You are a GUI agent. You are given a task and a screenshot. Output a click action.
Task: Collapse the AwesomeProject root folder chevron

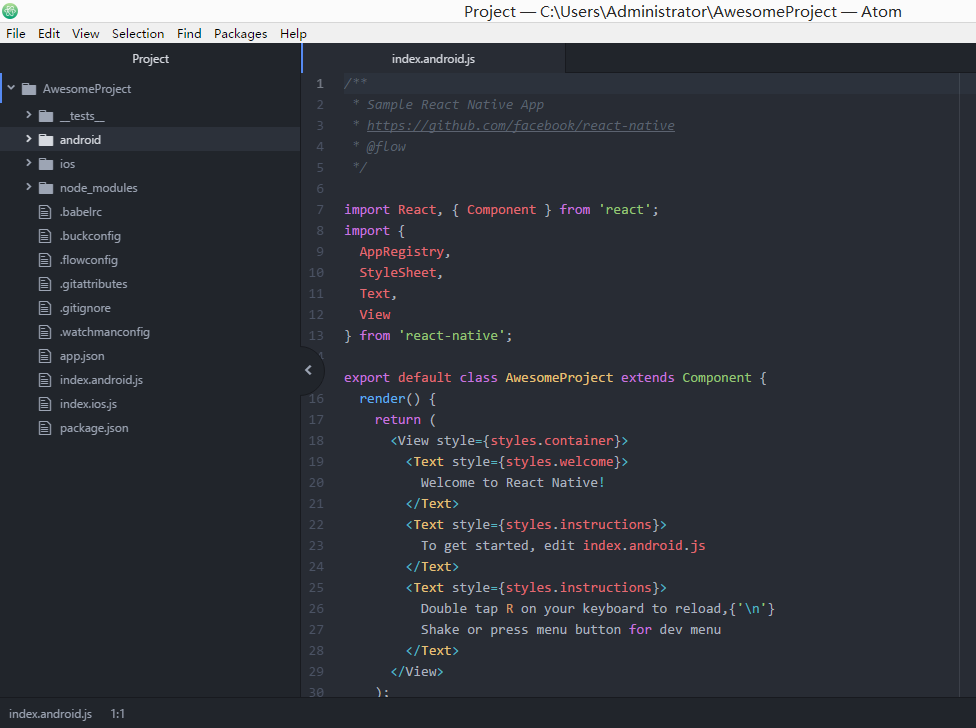(x=11, y=88)
